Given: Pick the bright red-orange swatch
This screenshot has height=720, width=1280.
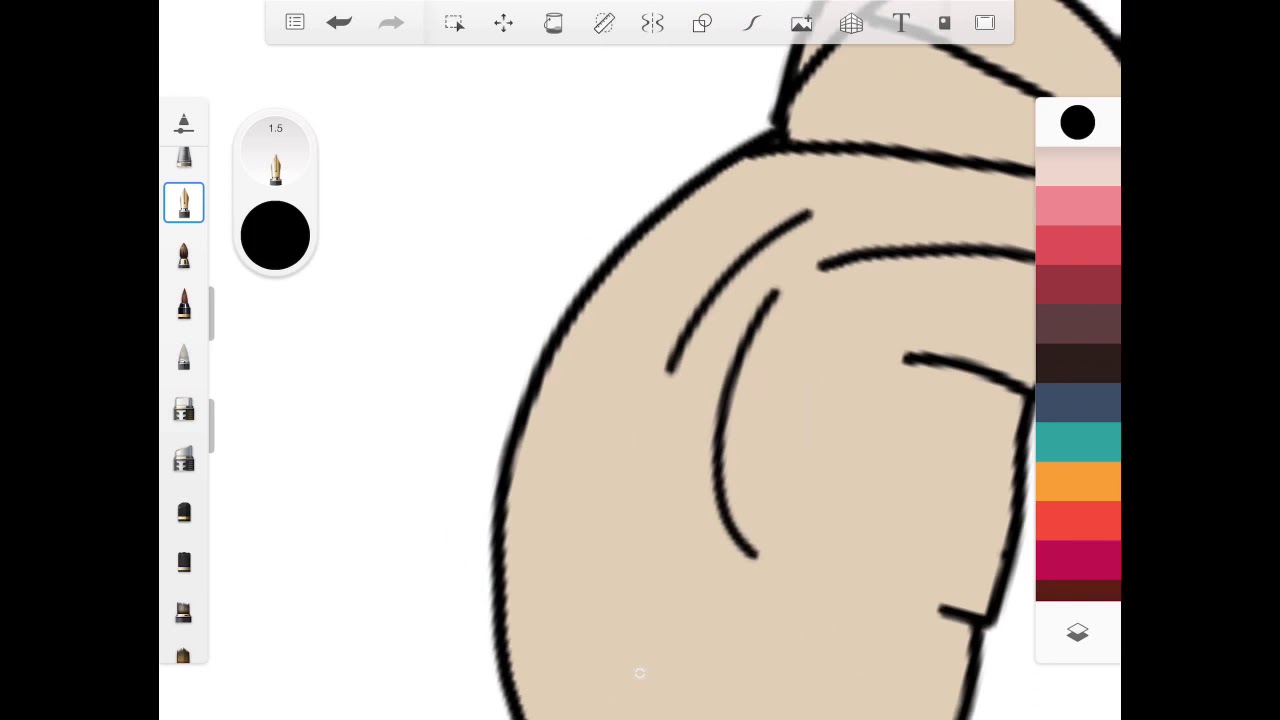Looking at the screenshot, I should 1078,521.
